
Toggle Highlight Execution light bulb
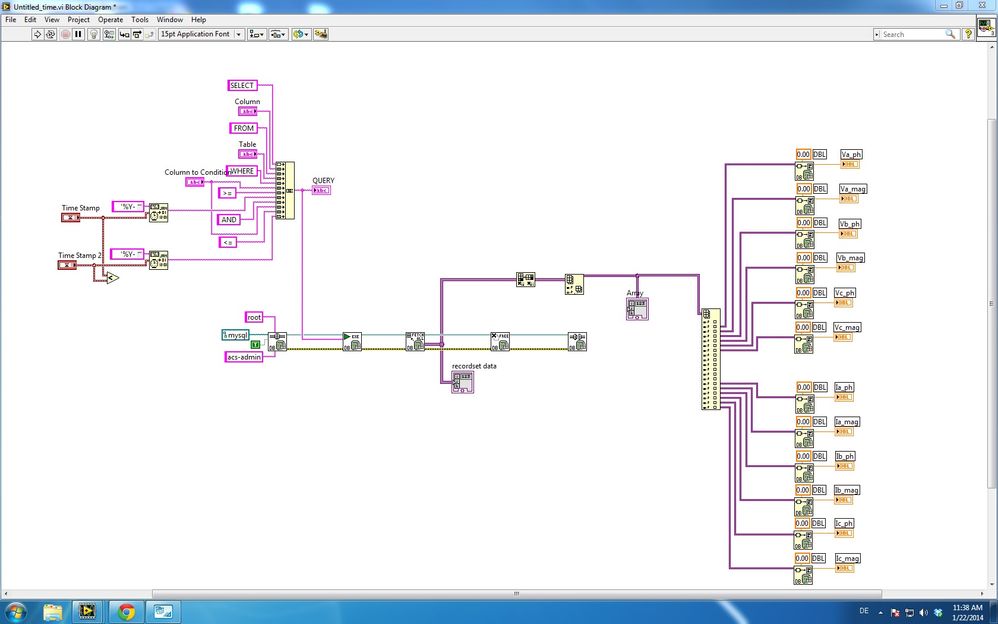click(x=94, y=34)
